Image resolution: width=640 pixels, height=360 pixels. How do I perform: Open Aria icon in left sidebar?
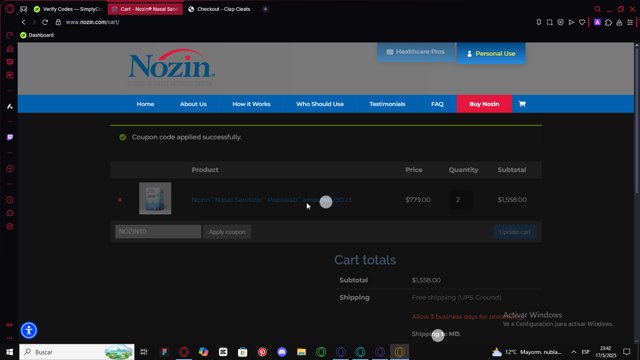coord(10,106)
